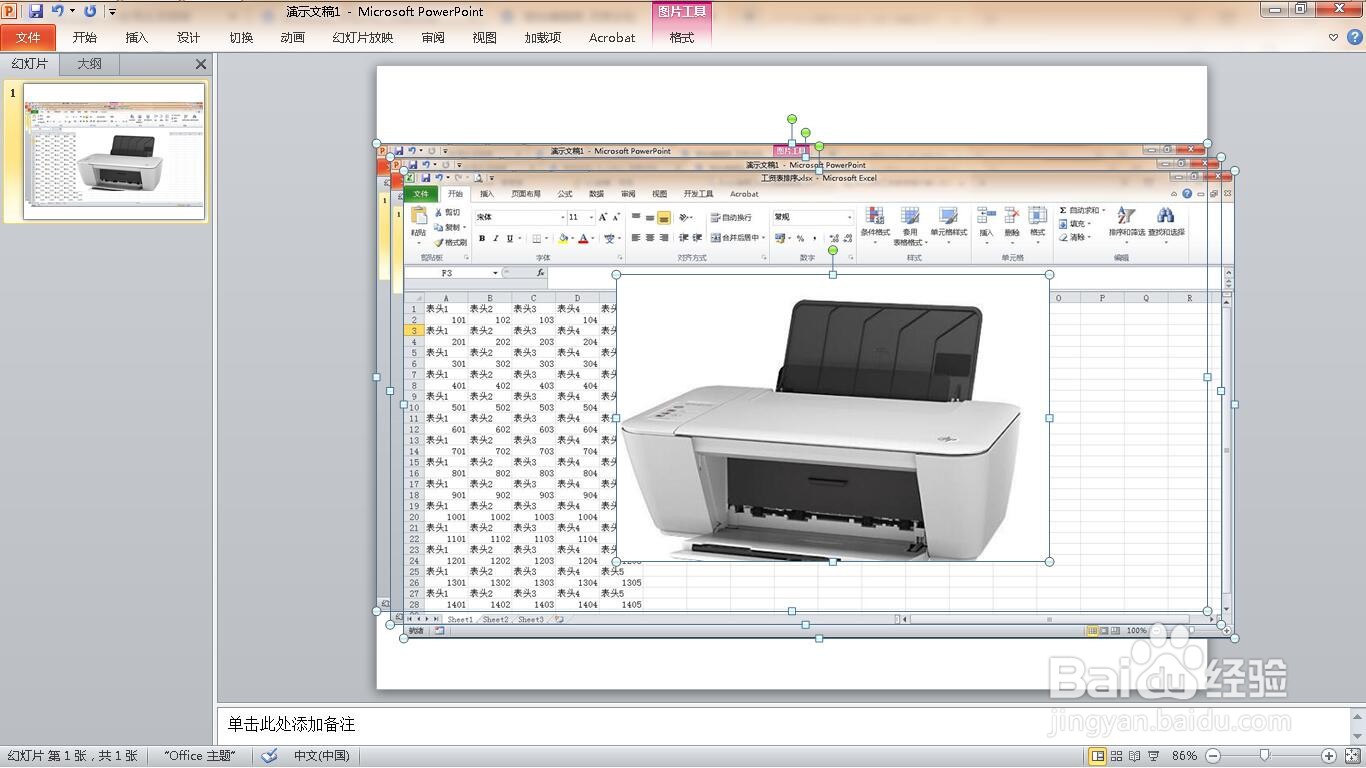Click 格式刷 format painter in the Excel screenshot
The width and height of the screenshot is (1366, 768).
coord(450,242)
